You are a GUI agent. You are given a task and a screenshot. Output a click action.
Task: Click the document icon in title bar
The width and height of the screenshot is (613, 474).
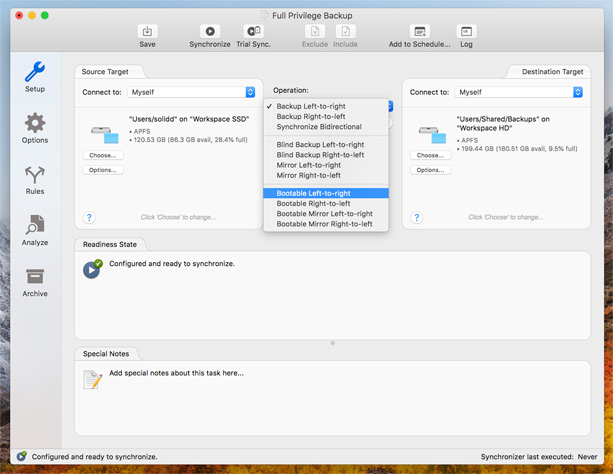265,16
